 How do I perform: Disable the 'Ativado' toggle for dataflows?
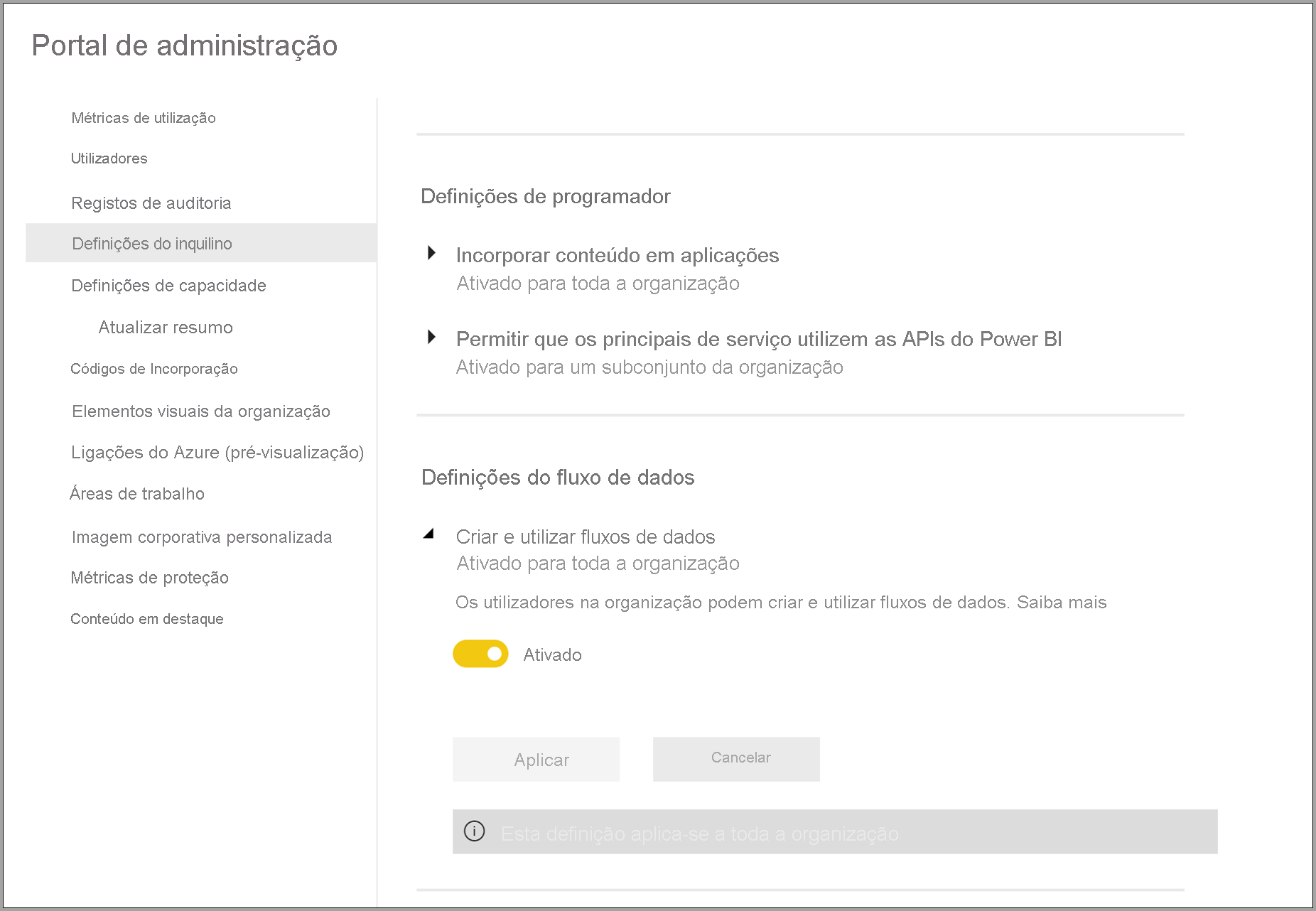480,653
